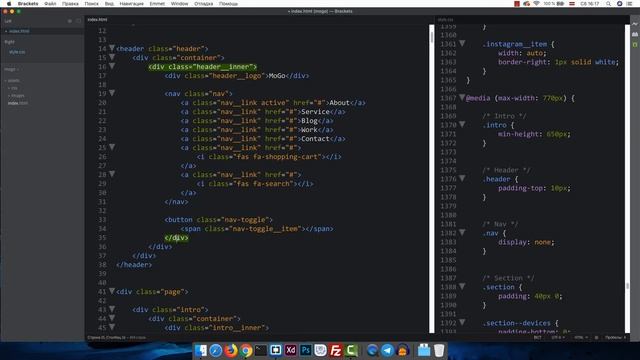
Task: Launch Photoshop from the dock
Action: (305, 350)
